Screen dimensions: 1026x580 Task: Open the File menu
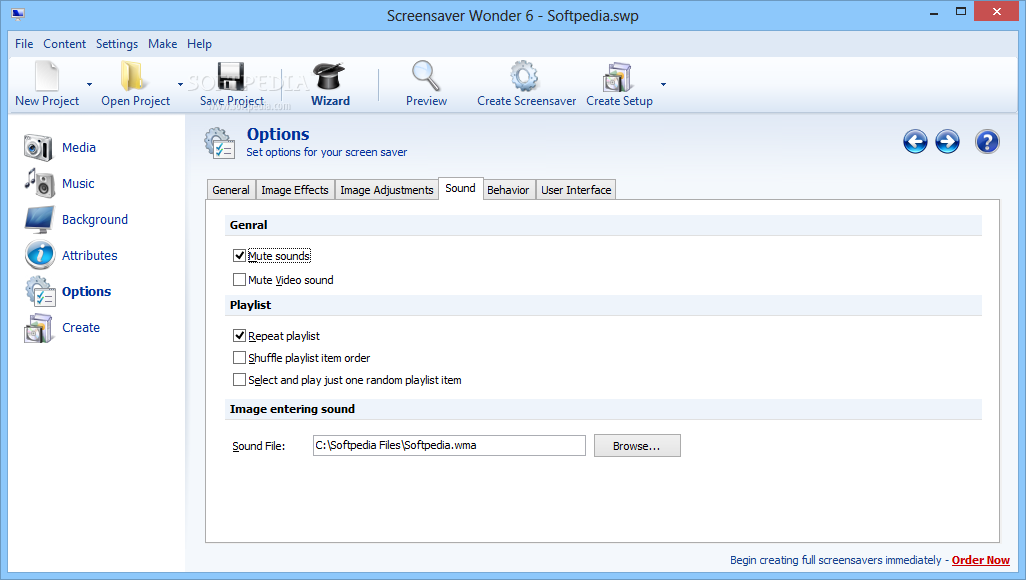[24, 44]
